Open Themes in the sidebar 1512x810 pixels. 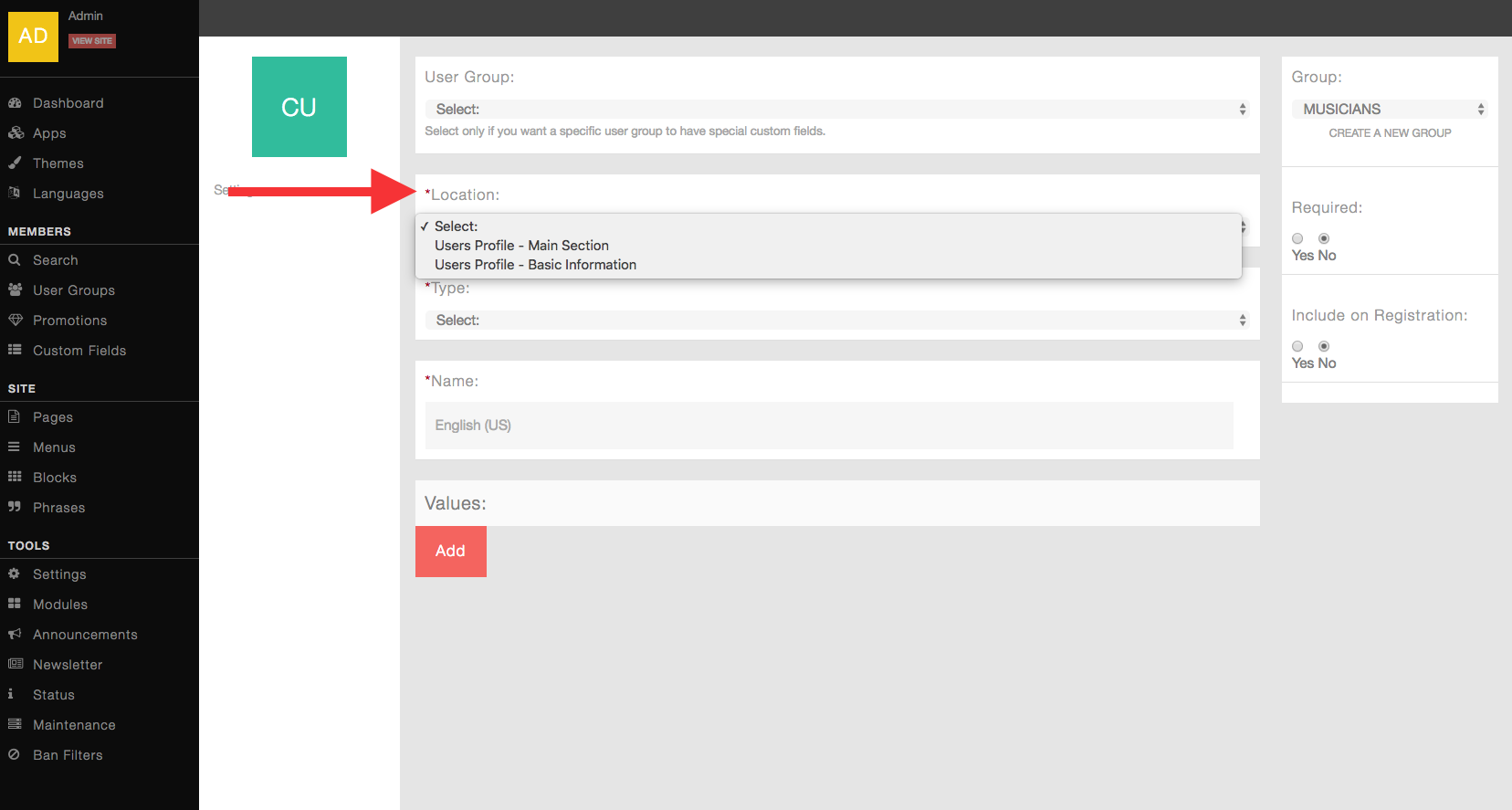point(58,163)
